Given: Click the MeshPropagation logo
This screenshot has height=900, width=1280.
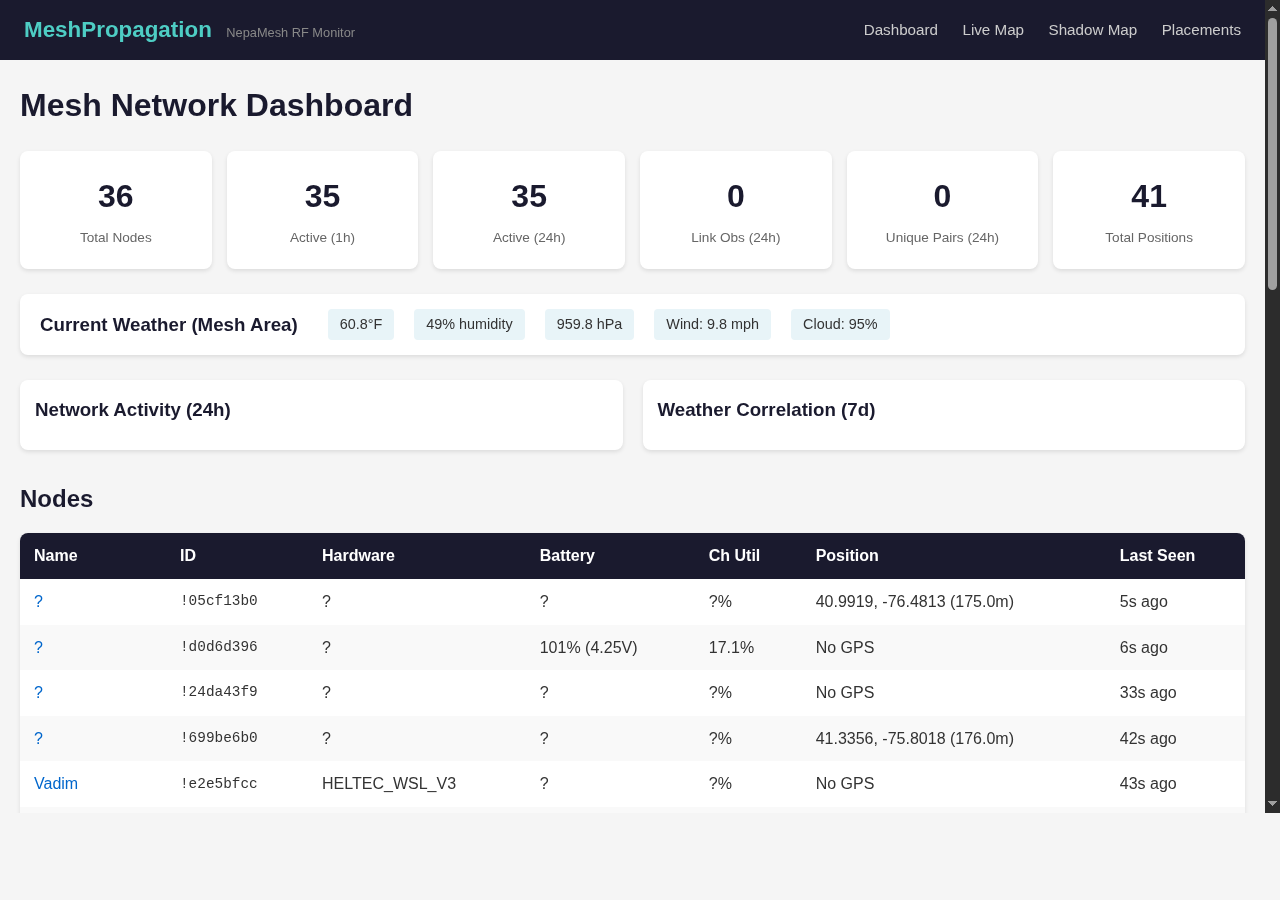Looking at the screenshot, I should tap(117, 29).
